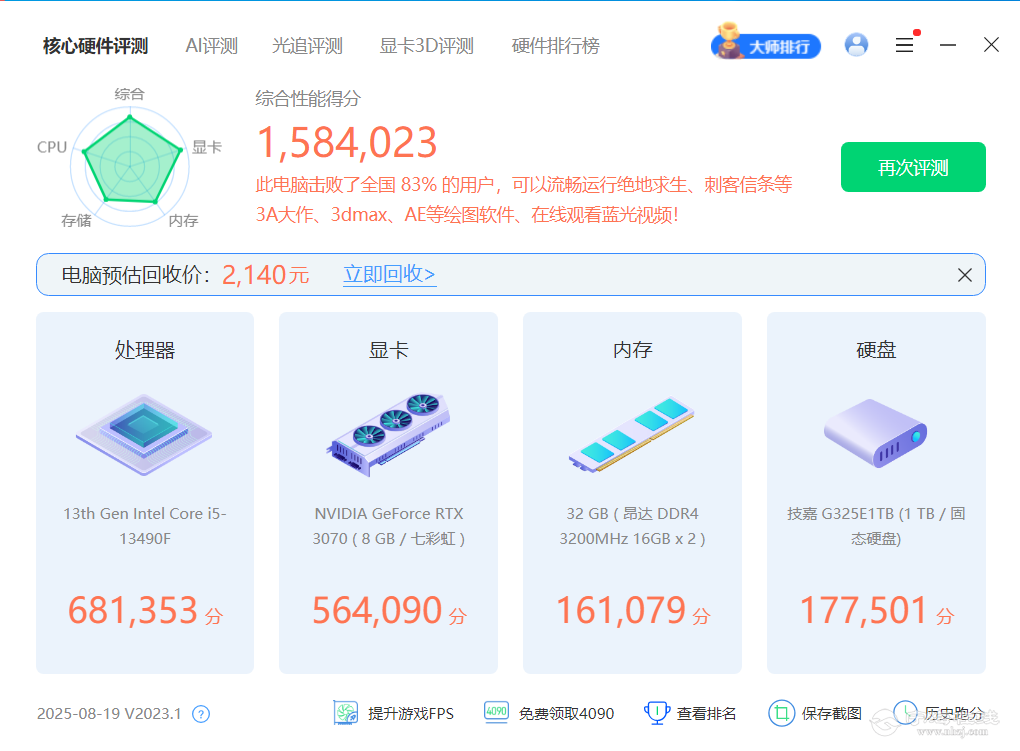Screen dimensions: 1020x751
Task: Open the 光追评测 tab
Action: coord(307,46)
